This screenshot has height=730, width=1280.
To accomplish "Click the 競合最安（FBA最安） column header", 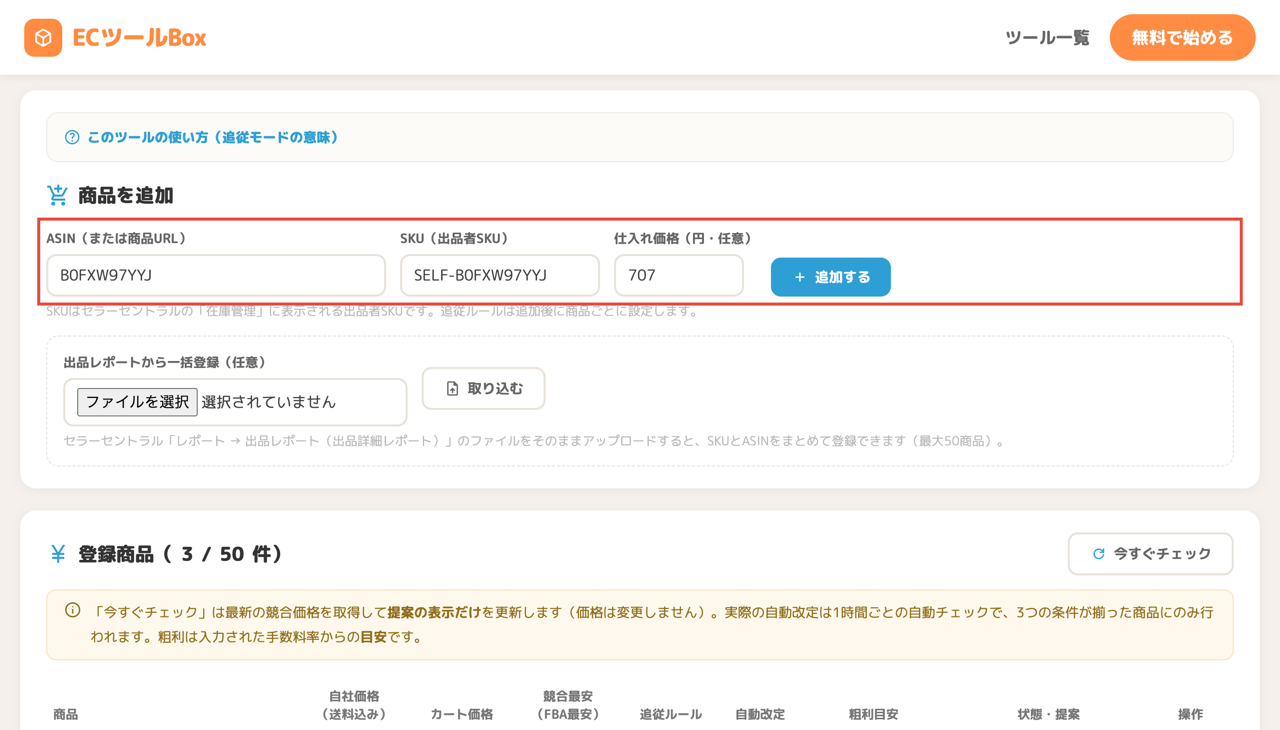I will (x=568, y=705).
